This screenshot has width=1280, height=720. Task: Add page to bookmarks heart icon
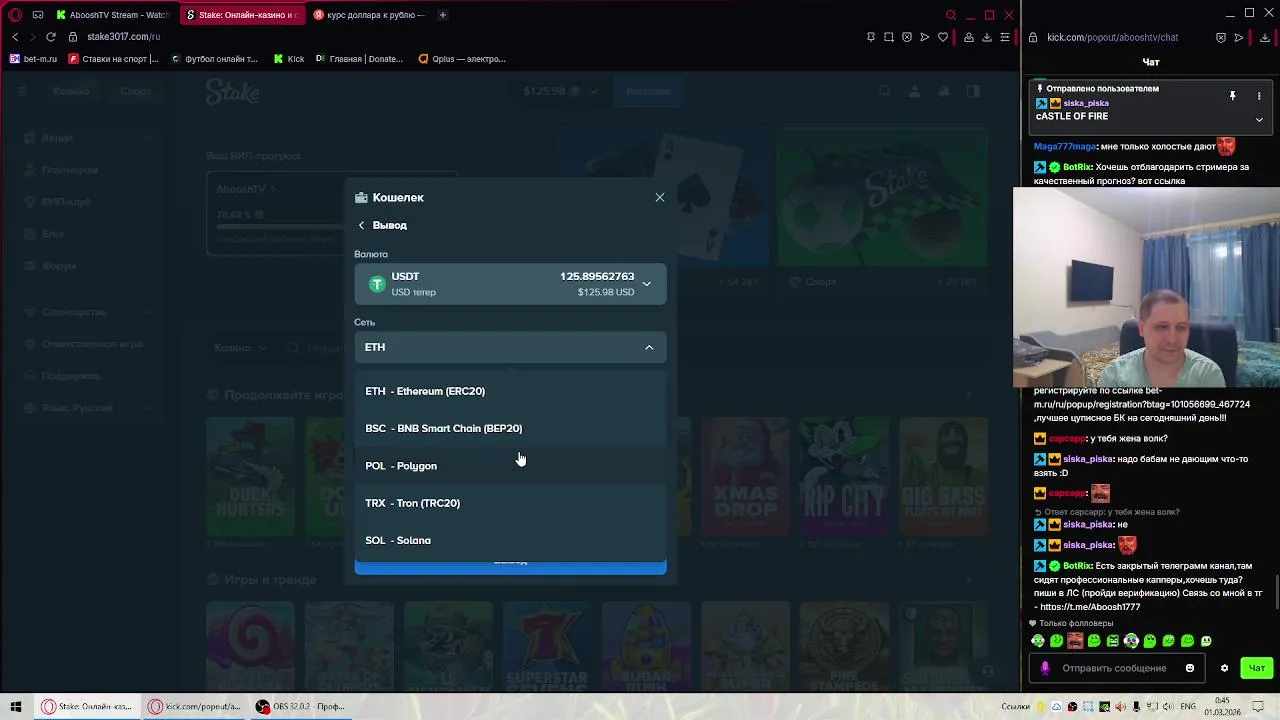[943, 37]
